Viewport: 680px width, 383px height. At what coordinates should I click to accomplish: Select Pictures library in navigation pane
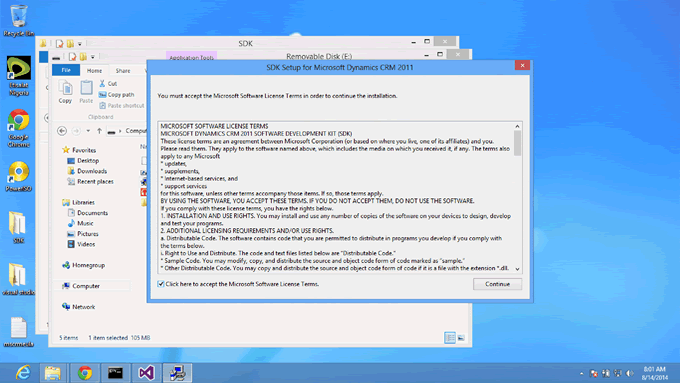[x=83, y=234]
